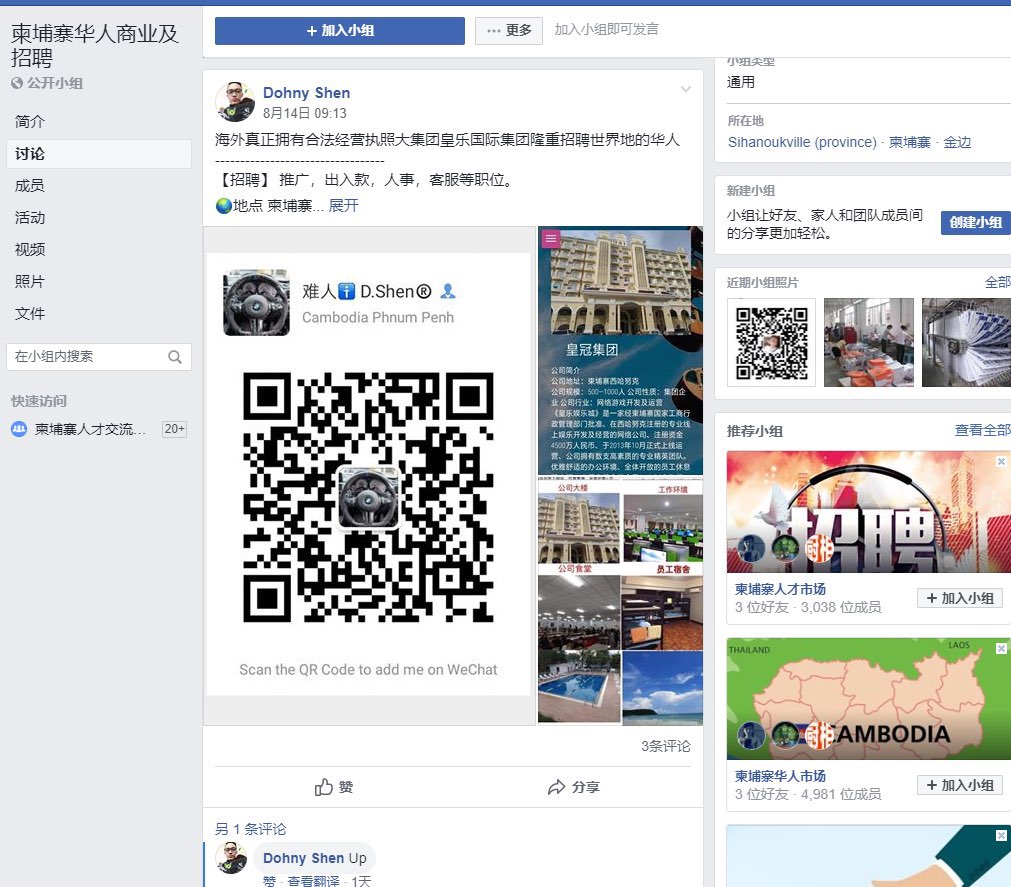View the 3条评论 comments count
1011x887 pixels.
pos(665,746)
